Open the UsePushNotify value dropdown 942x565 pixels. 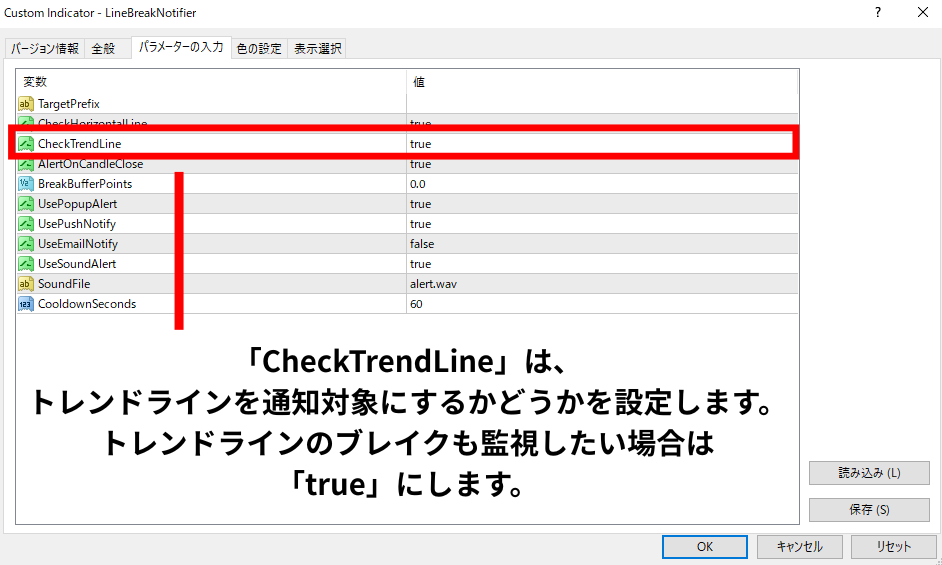[600, 224]
